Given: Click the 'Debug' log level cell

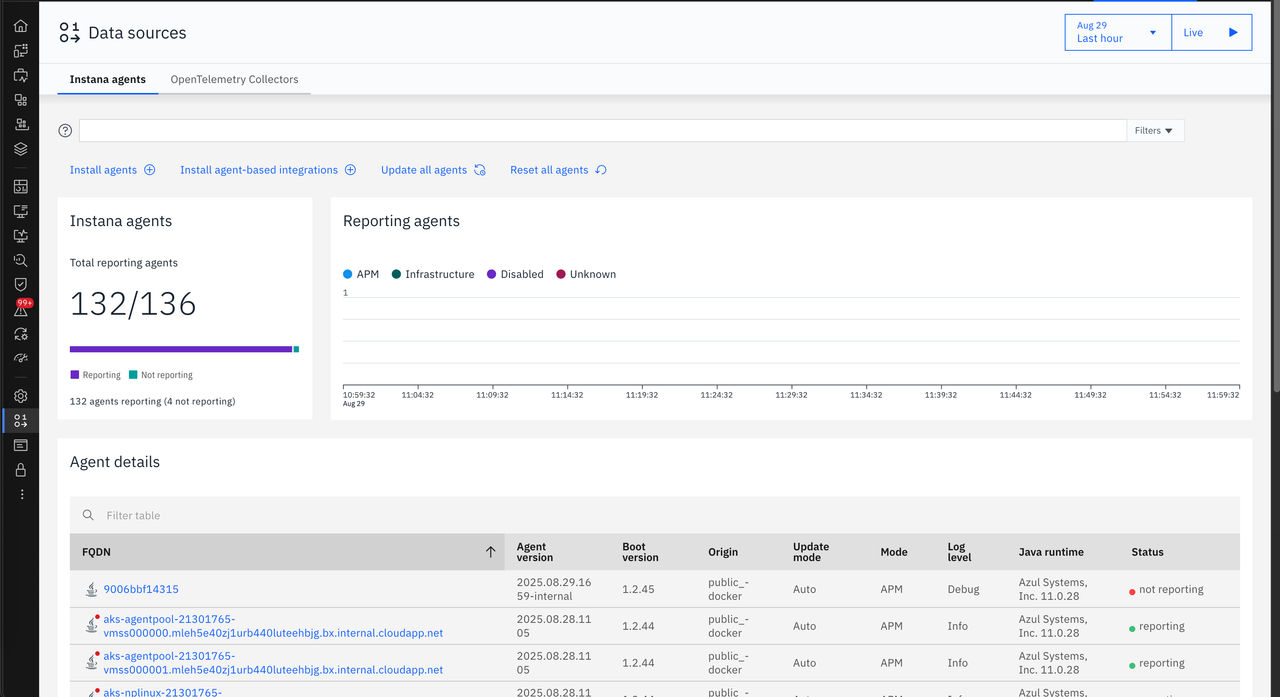Looking at the screenshot, I should [963, 590].
